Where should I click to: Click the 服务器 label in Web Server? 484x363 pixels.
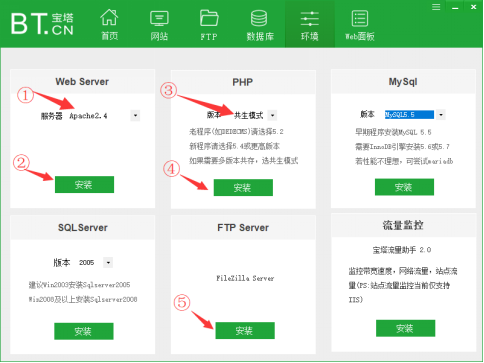click(52, 116)
